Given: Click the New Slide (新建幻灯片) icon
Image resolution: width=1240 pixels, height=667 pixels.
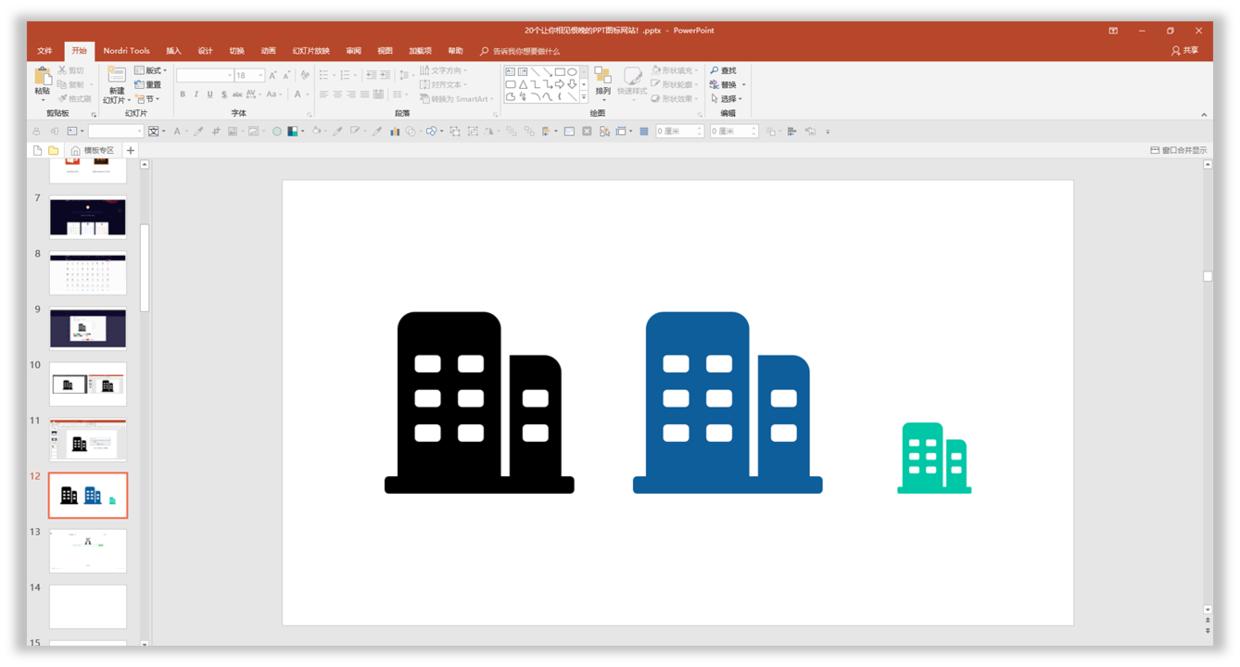Looking at the screenshot, I should tap(116, 76).
